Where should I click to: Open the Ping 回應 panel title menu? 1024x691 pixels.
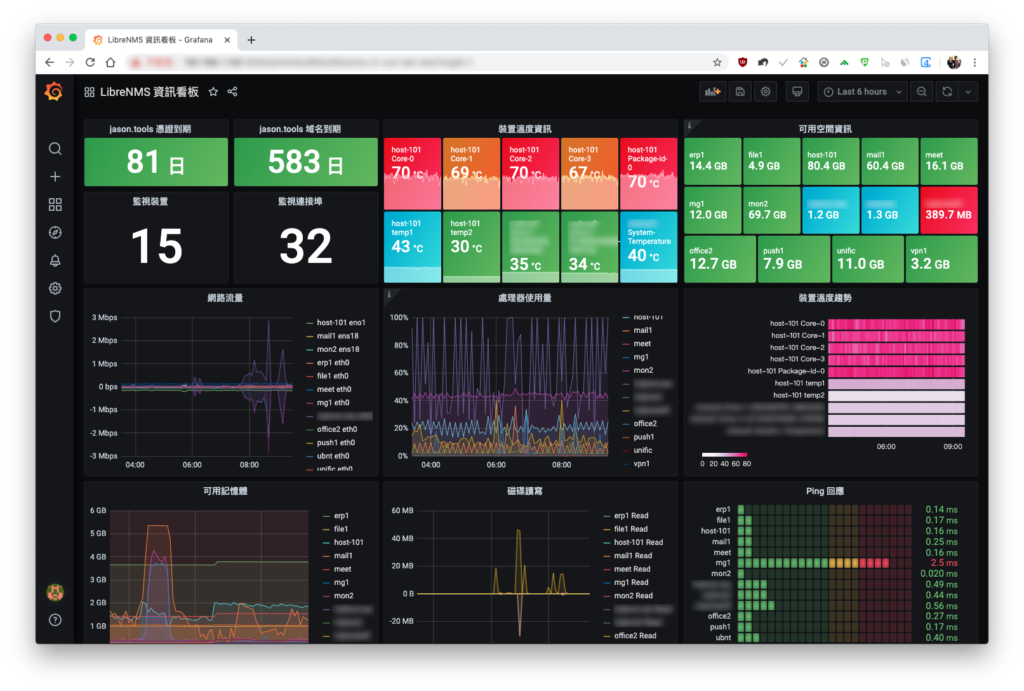(x=825, y=491)
